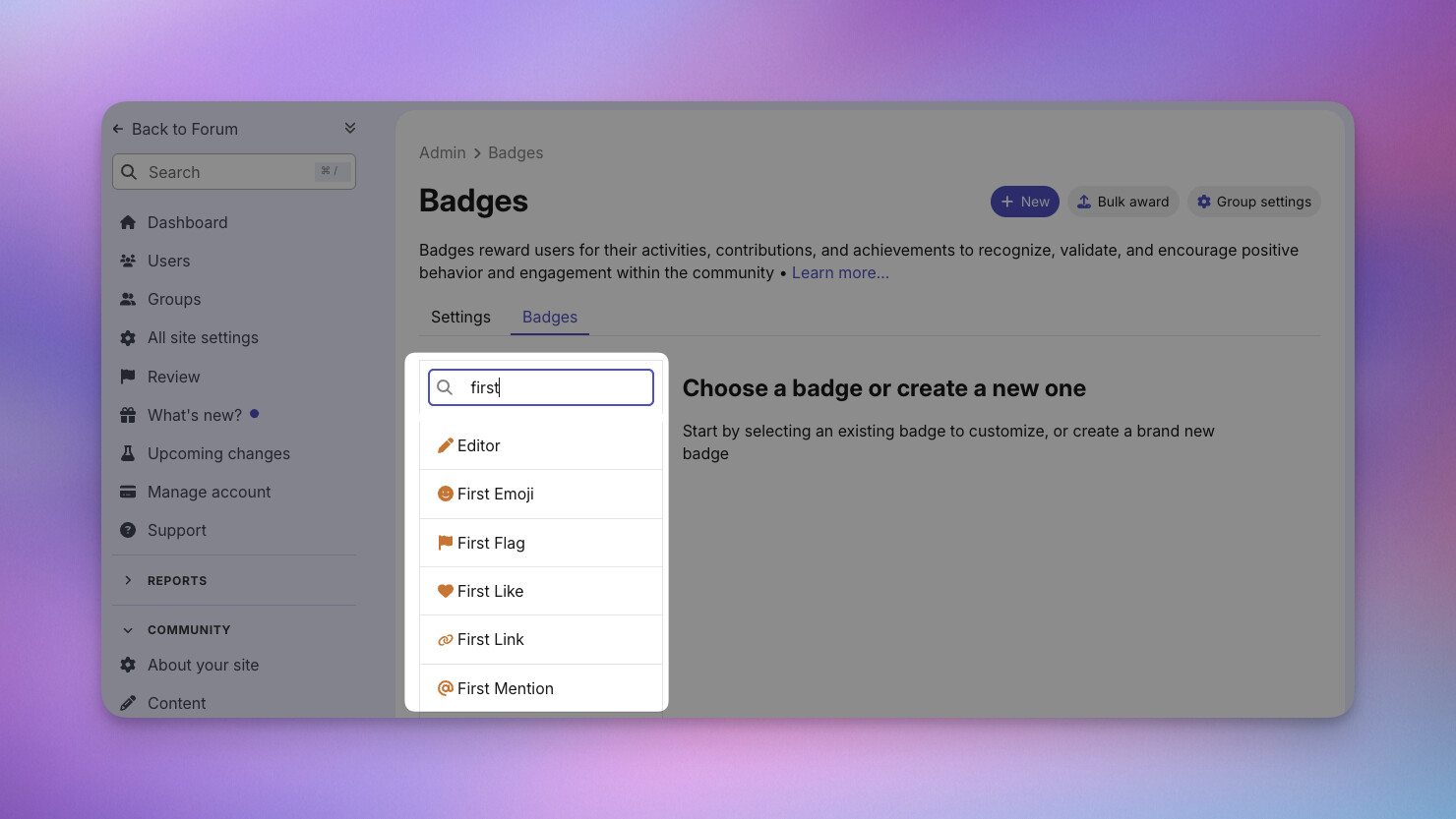
Task: Select the First Flag badge
Action: [541, 543]
